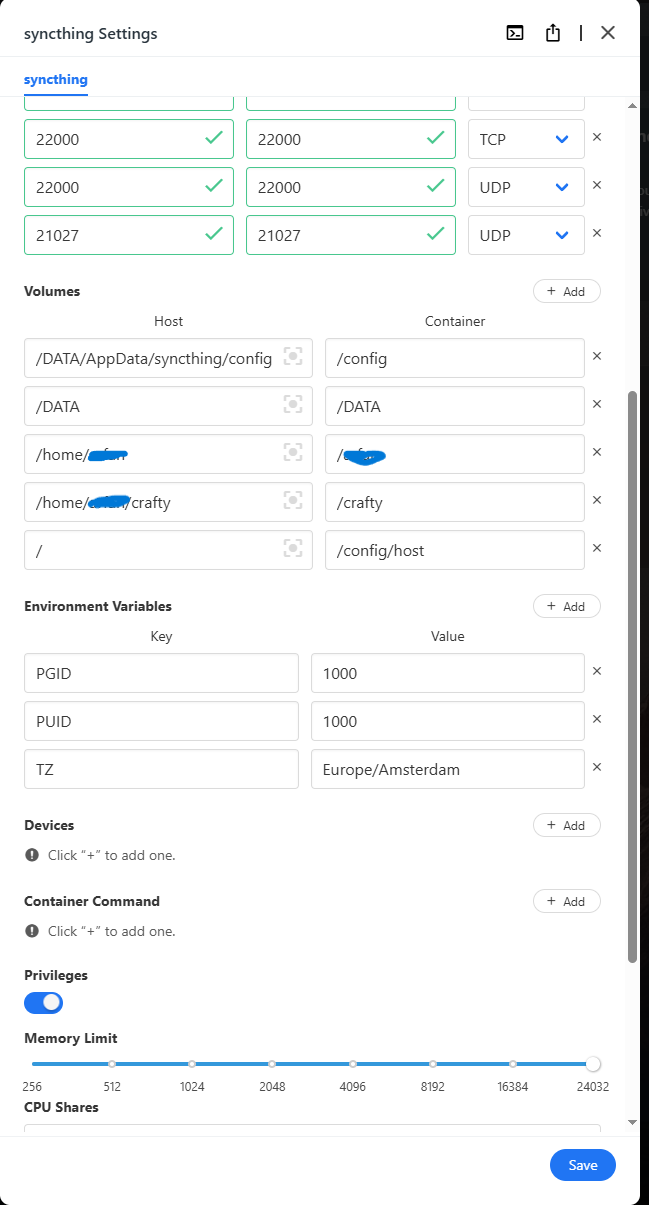Click the export/share icon in header
Image resolution: width=649 pixels, height=1205 pixels.
click(553, 33)
